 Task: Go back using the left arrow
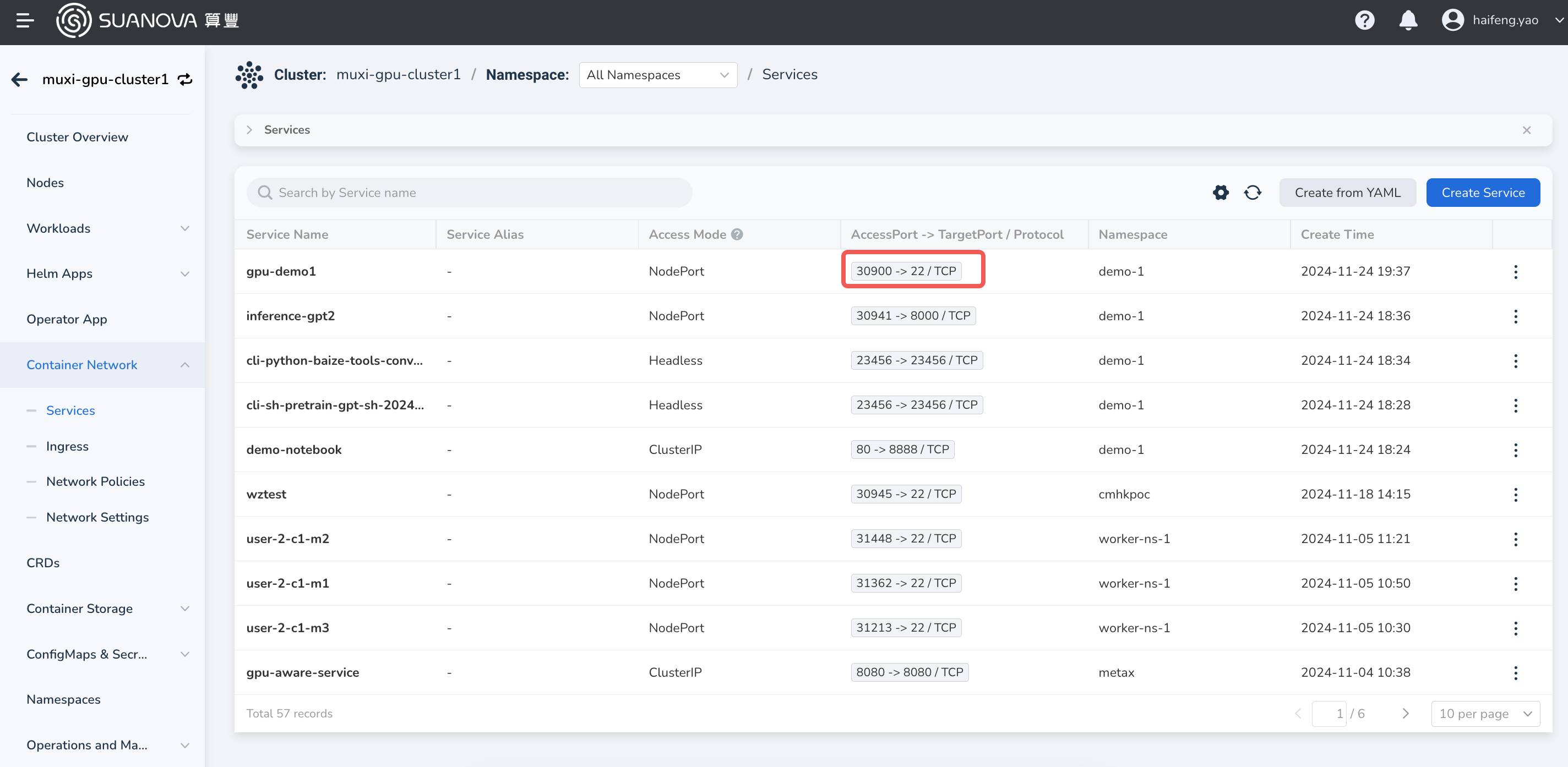coord(19,80)
